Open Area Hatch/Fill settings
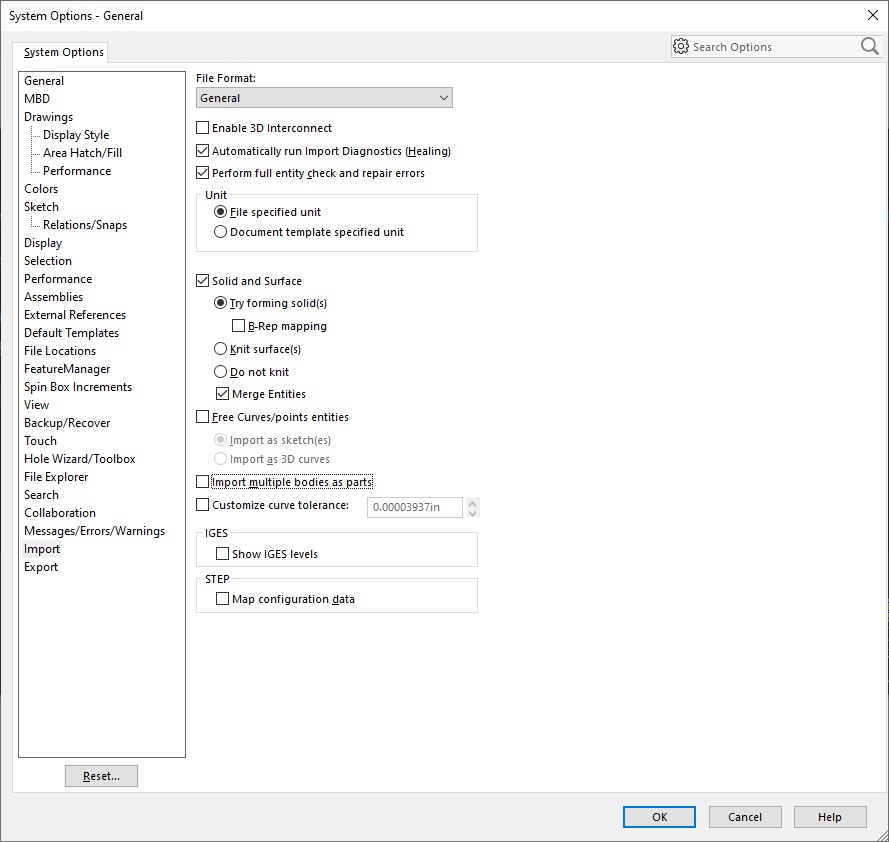 [82, 153]
